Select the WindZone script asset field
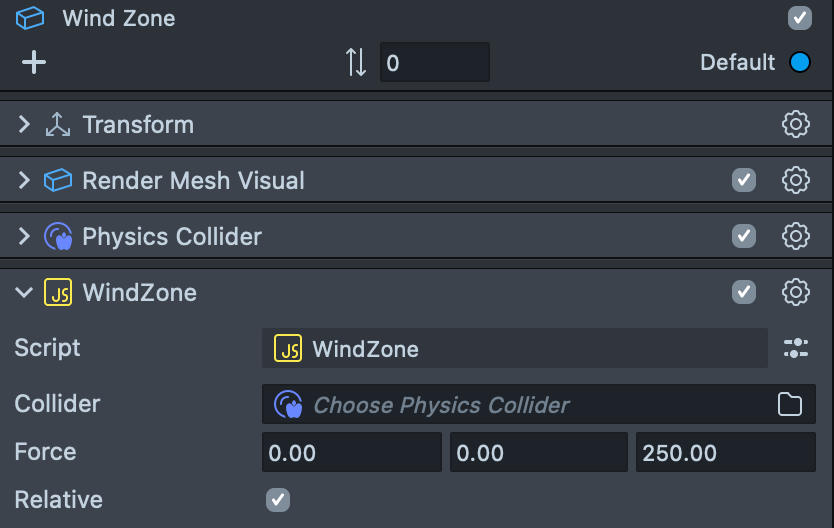Screen dimensions: 834x528 [x=514, y=348]
